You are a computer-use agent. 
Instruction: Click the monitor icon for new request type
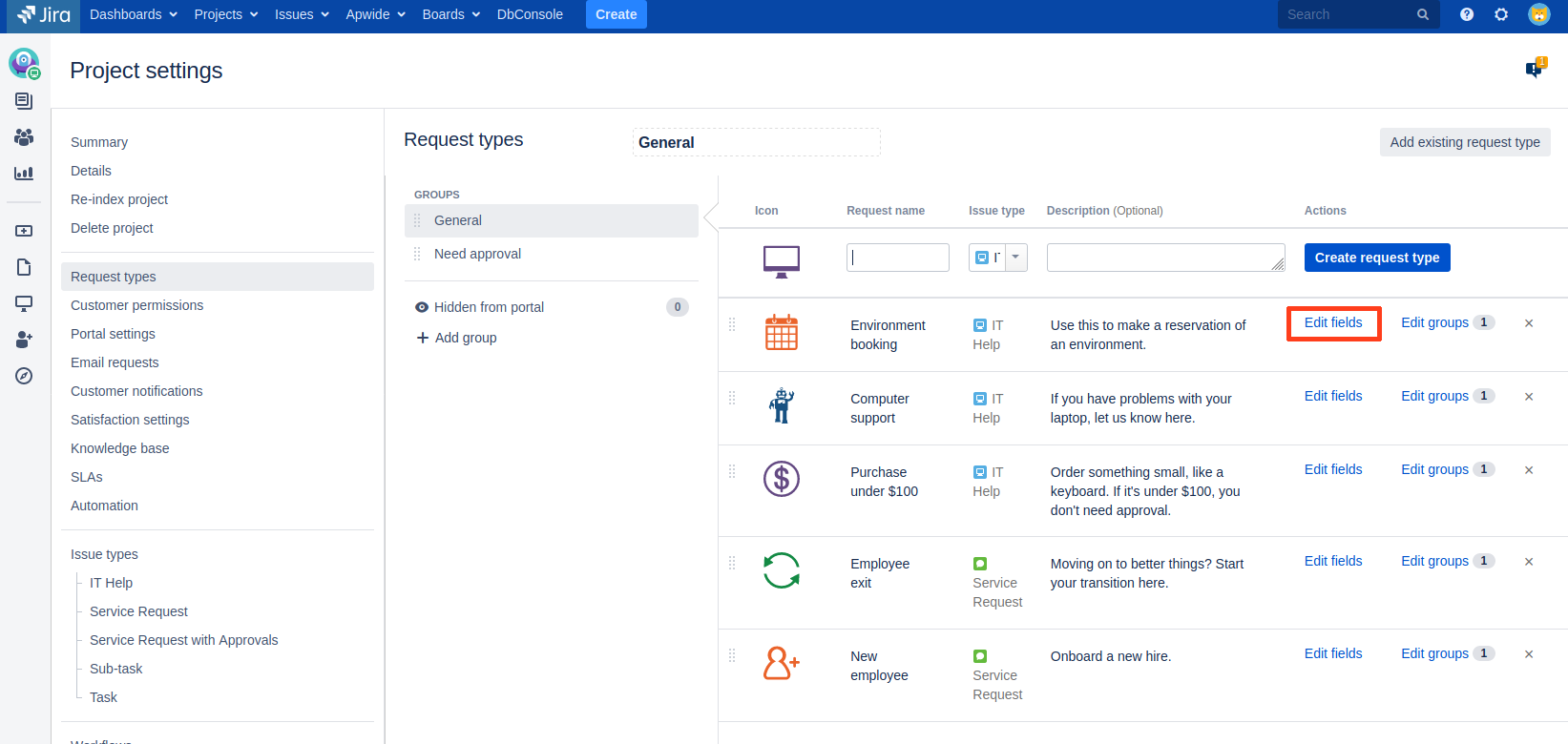[x=781, y=259]
